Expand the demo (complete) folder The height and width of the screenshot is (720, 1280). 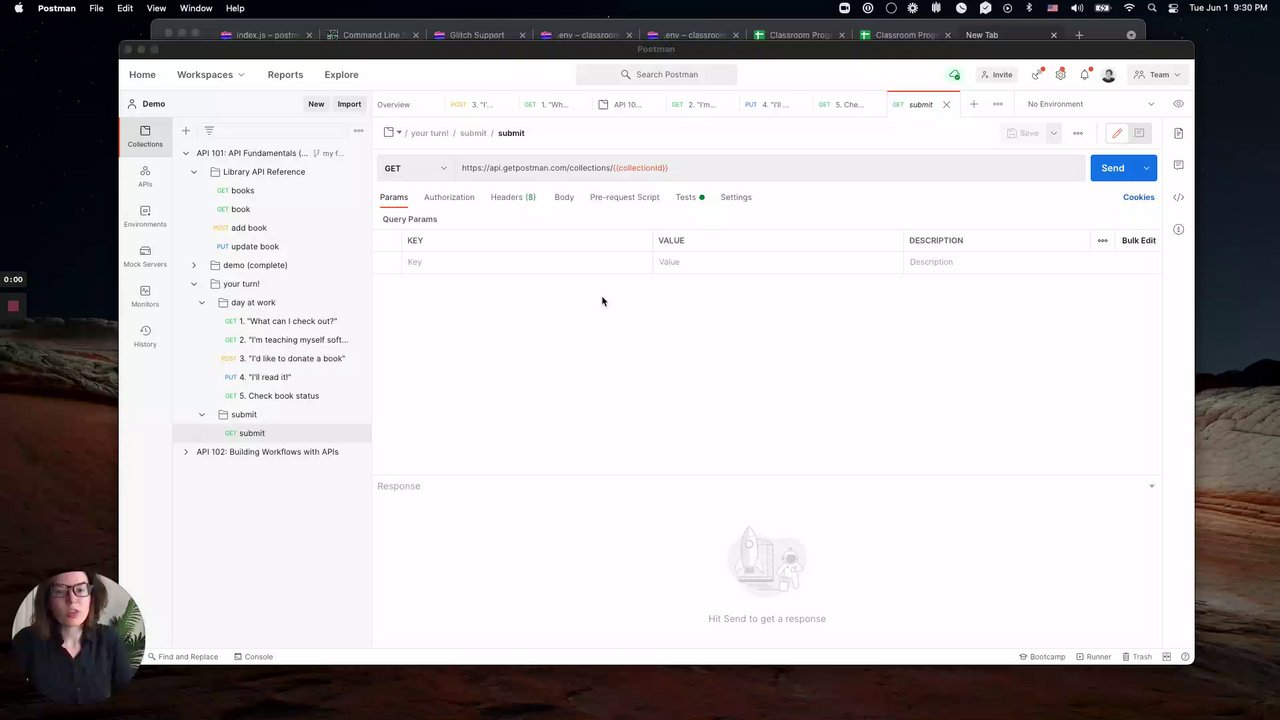pyautogui.click(x=194, y=265)
